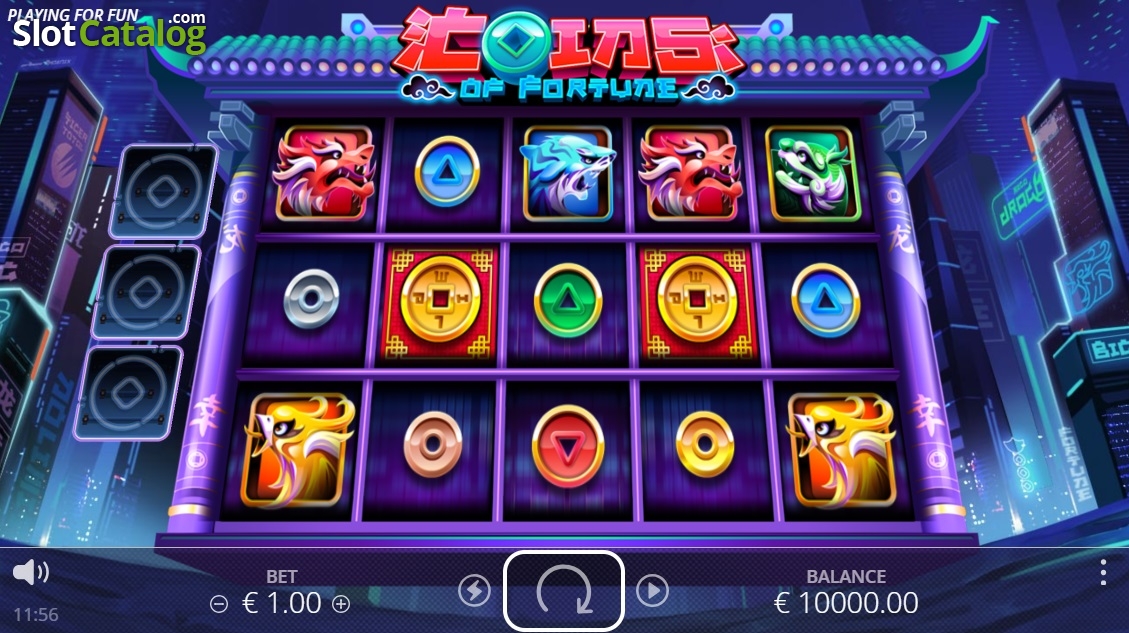Click the Coins of Fortune title logo
Screen dimensions: 1129x633
(x=568, y=54)
